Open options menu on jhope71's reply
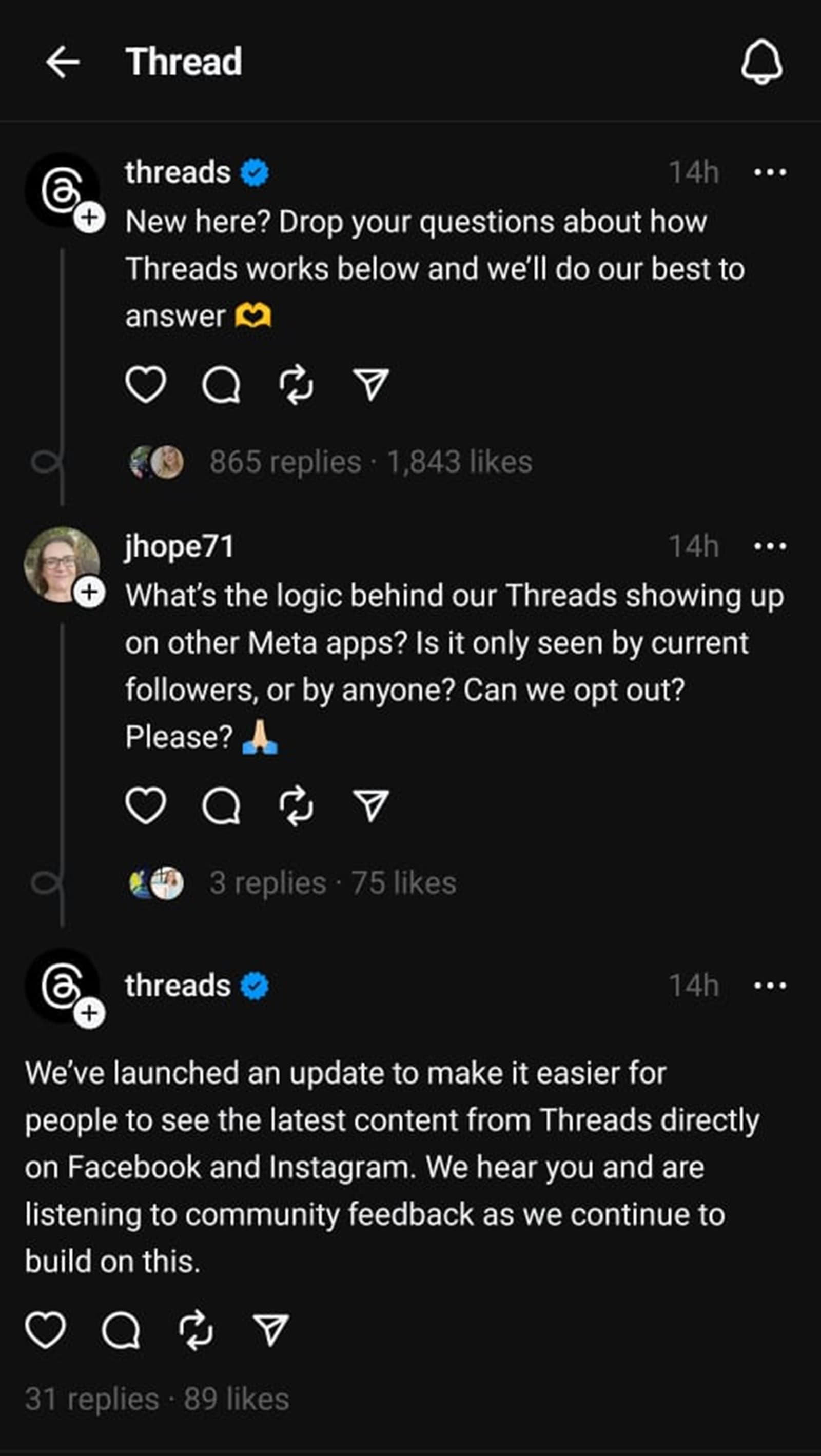The image size is (821, 1456). (772, 545)
